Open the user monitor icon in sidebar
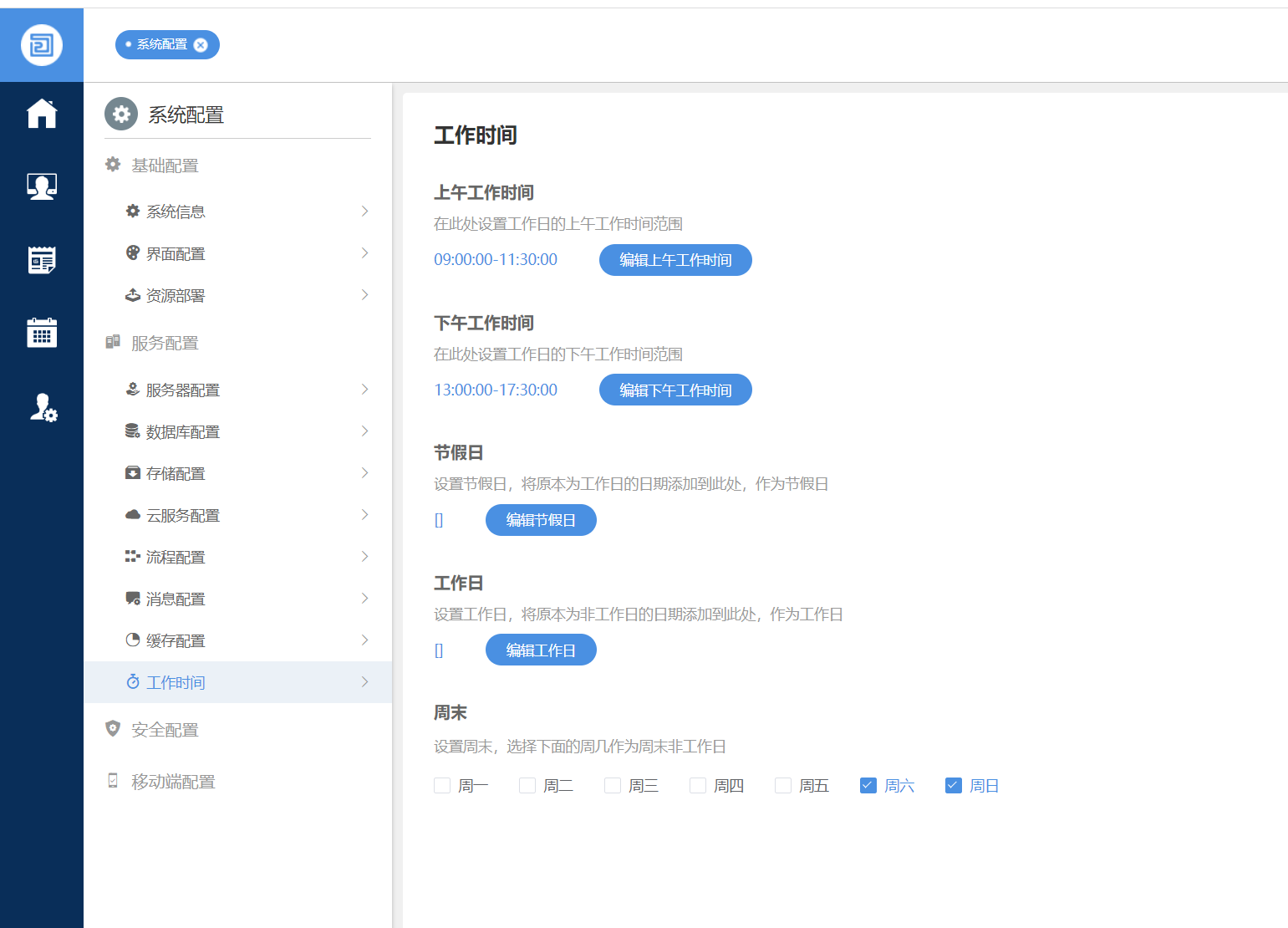Screen dimensions: 1288x928 [x=42, y=186]
